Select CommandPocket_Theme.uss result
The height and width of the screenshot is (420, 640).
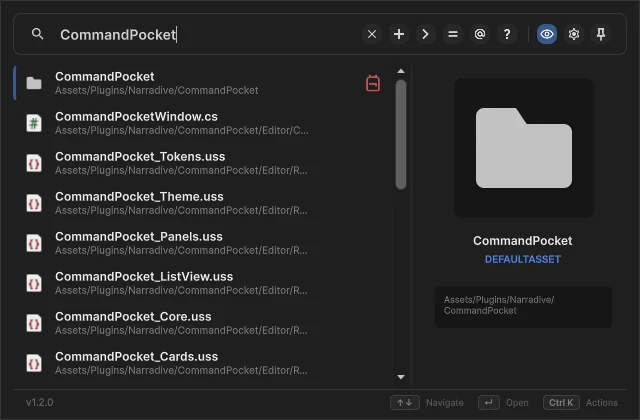pyautogui.click(x=202, y=203)
